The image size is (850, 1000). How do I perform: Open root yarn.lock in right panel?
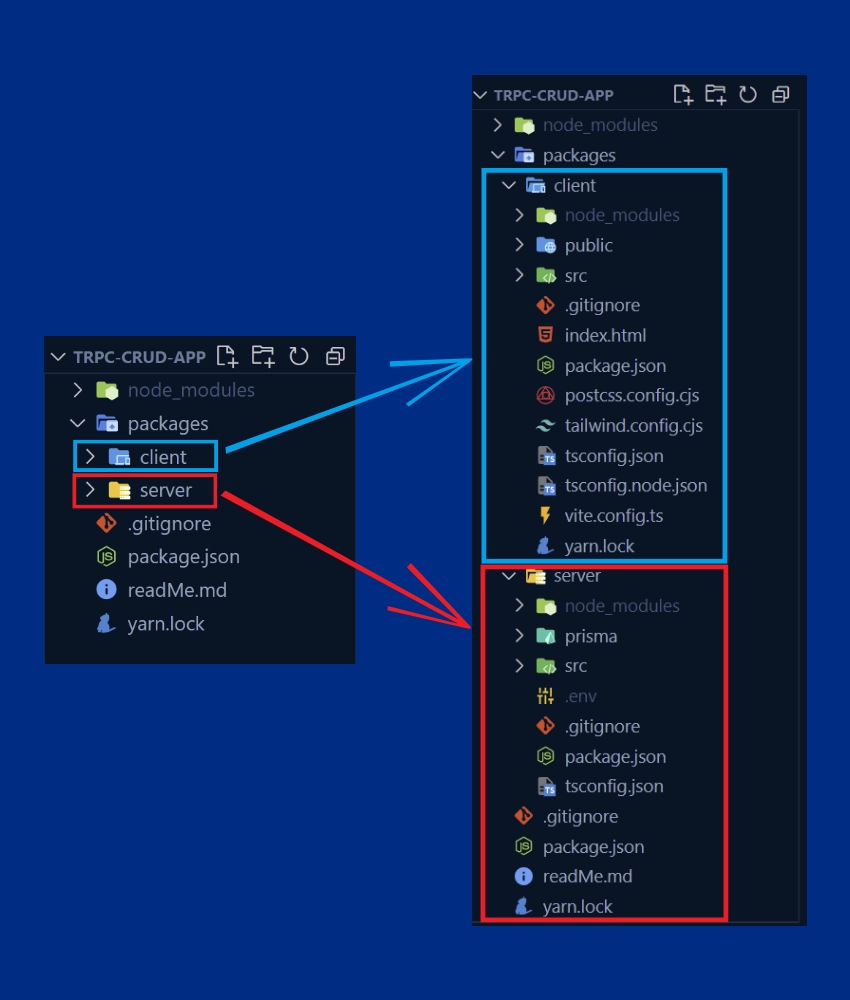[x=577, y=906]
